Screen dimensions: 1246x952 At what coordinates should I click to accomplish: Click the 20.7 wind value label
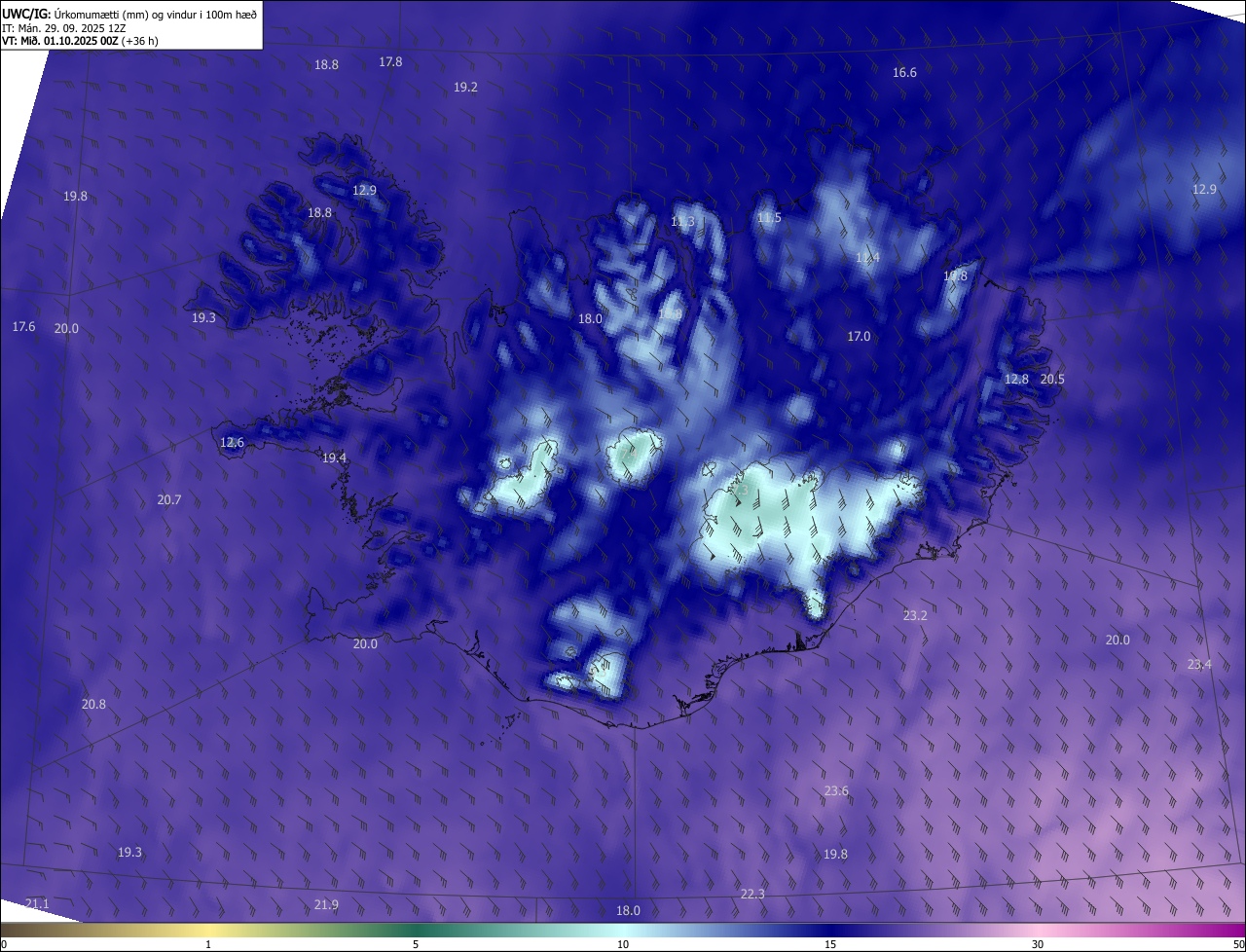point(168,499)
